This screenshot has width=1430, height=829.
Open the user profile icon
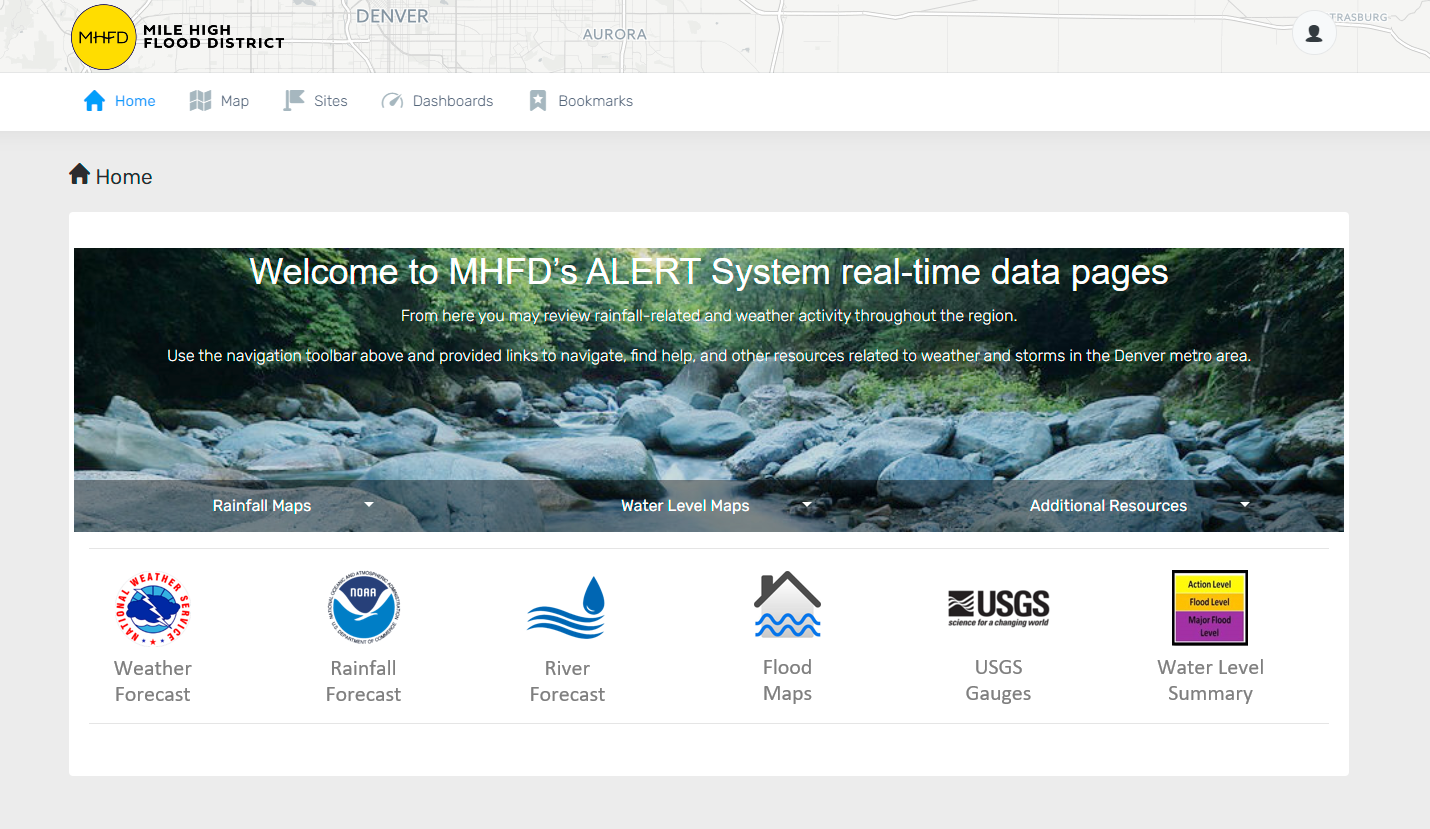1314,33
